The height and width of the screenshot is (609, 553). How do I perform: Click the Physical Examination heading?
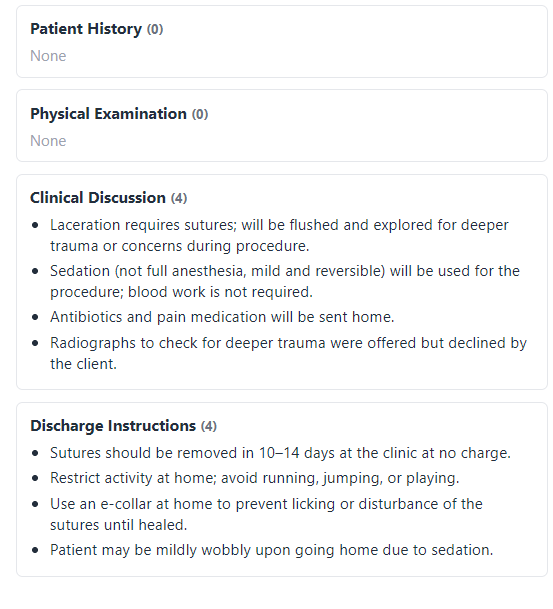pos(108,114)
